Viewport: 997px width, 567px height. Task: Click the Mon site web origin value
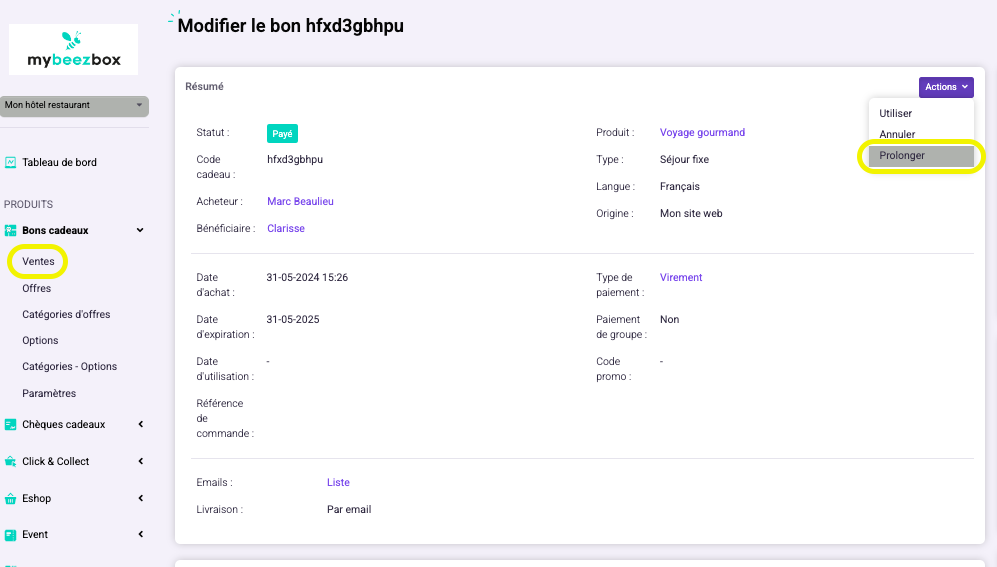(x=691, y=214)
